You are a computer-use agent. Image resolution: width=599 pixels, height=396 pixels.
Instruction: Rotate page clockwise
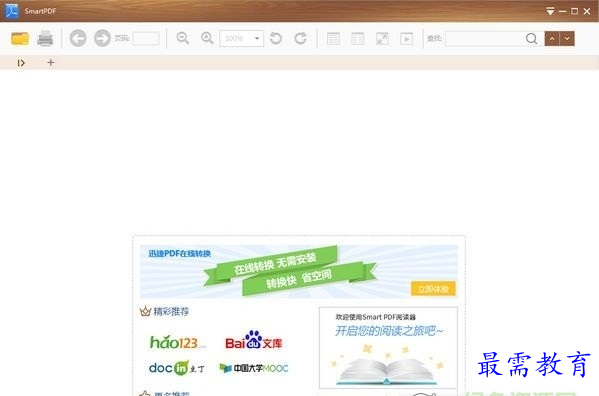pos(301,38)
